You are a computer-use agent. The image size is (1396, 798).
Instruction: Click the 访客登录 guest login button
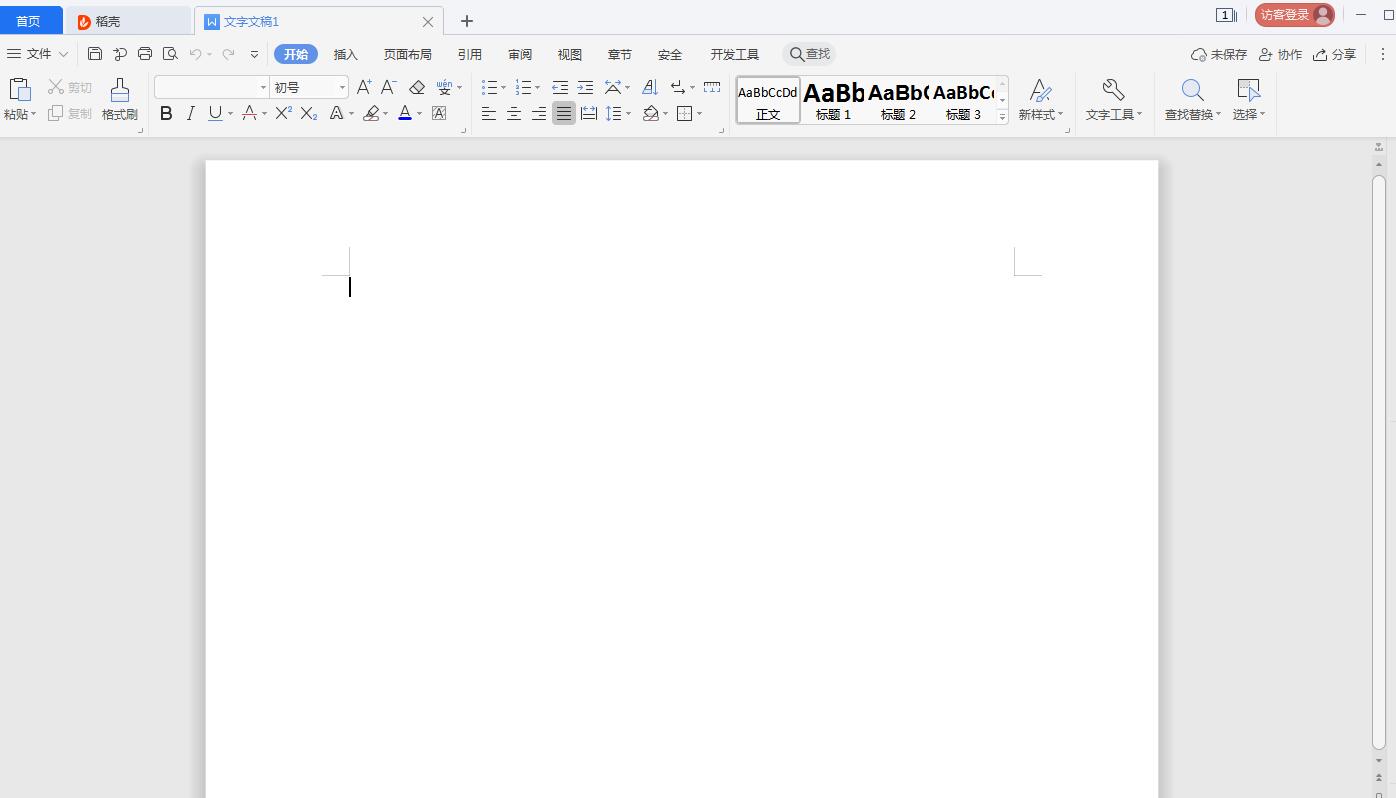pos(1293,15)
